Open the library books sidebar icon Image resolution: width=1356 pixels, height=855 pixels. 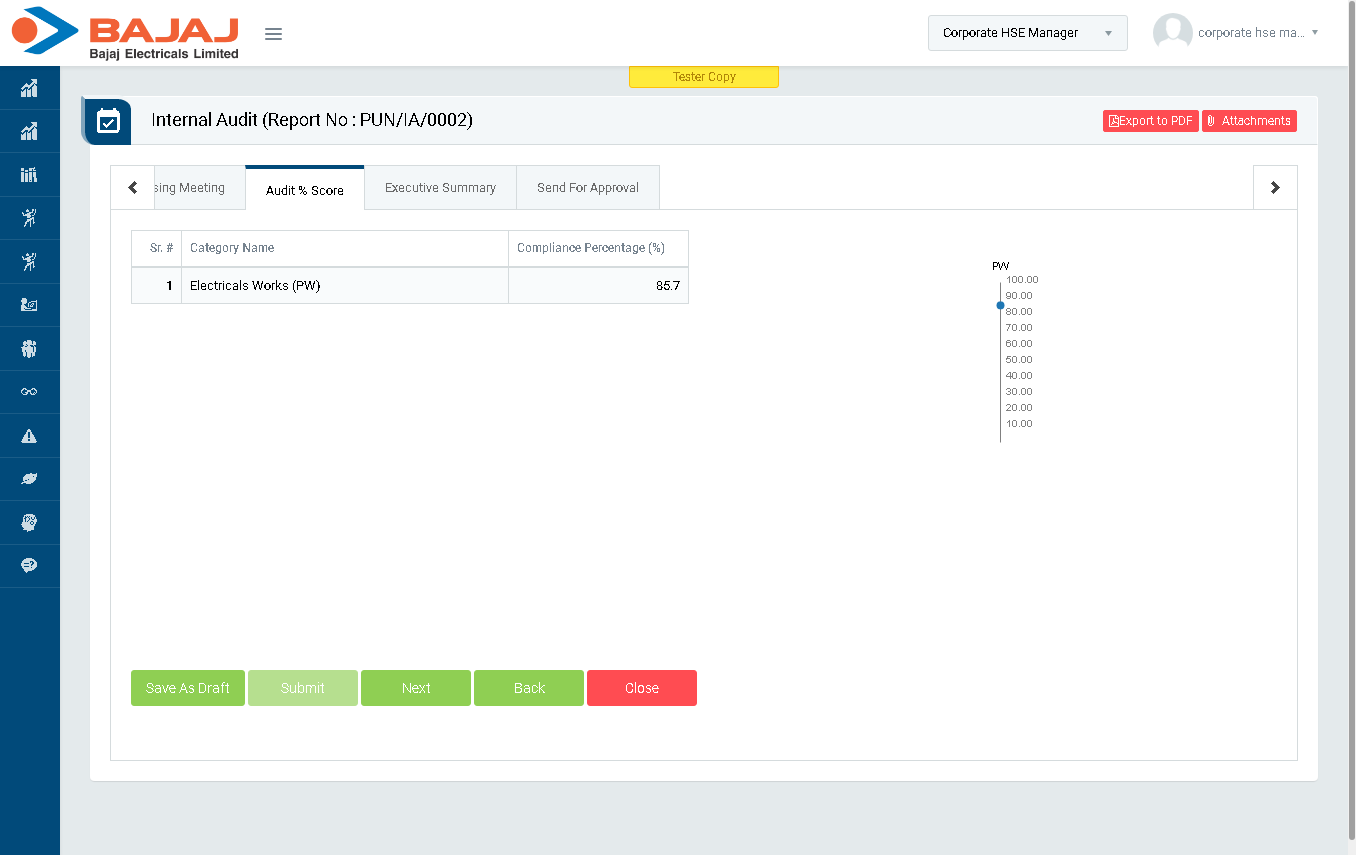(29, 175)
